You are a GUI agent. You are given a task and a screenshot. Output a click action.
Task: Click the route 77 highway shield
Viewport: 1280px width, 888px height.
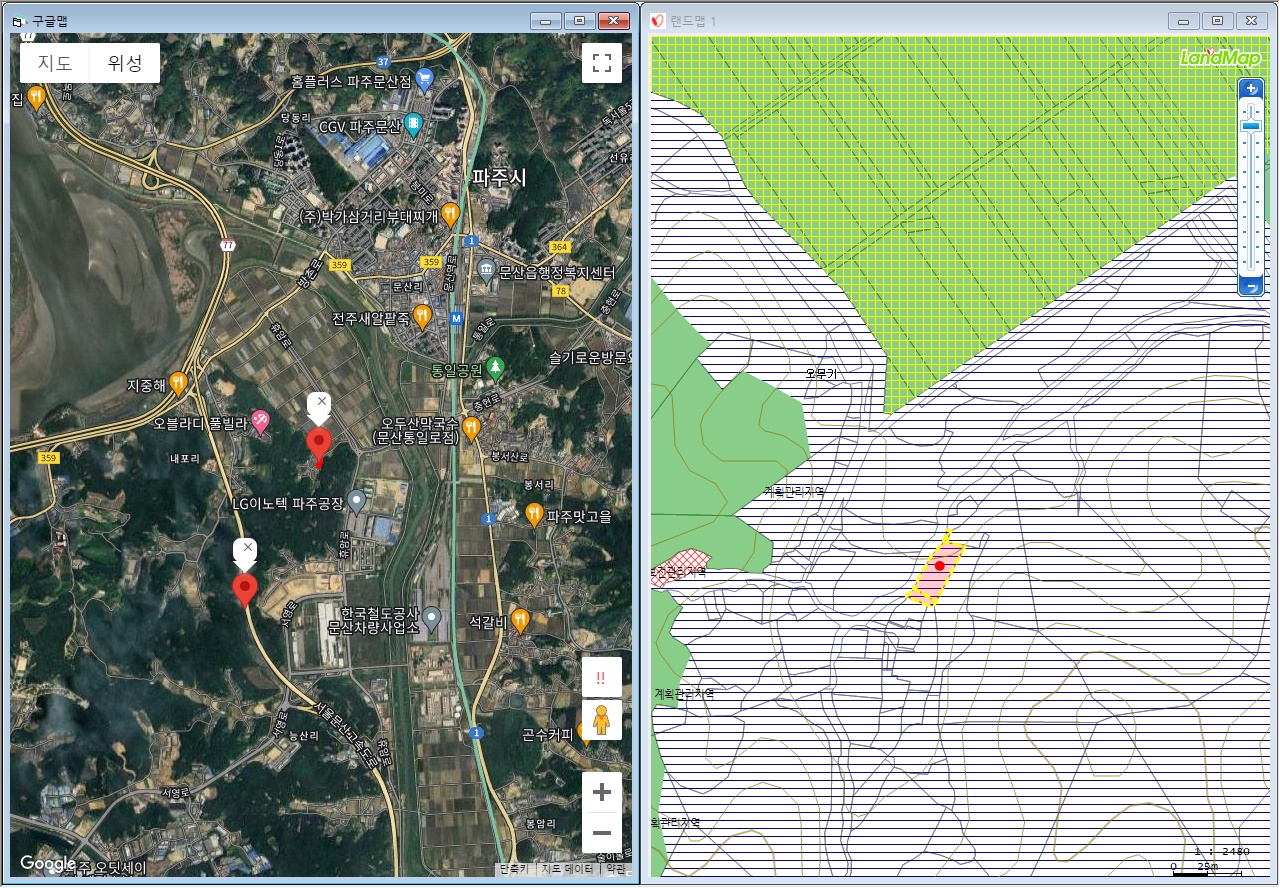229,244
